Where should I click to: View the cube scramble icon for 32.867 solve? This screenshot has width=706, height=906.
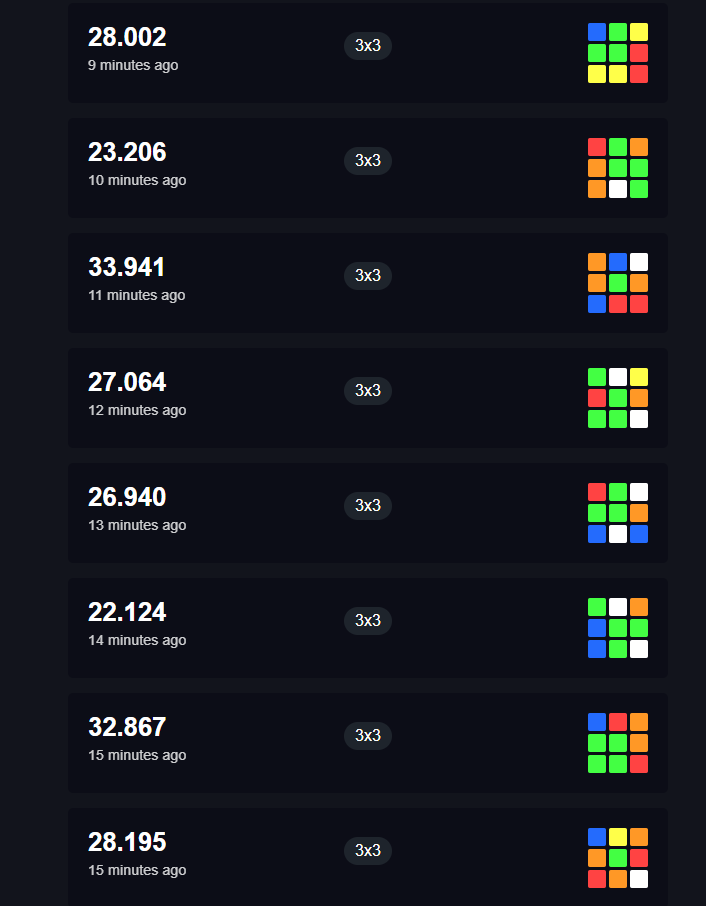click(x=618, y=743)
